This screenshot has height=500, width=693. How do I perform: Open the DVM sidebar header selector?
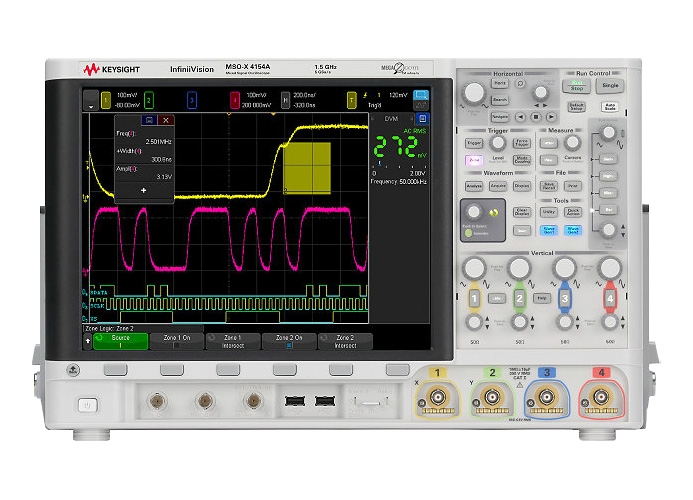tap(392, 118)
